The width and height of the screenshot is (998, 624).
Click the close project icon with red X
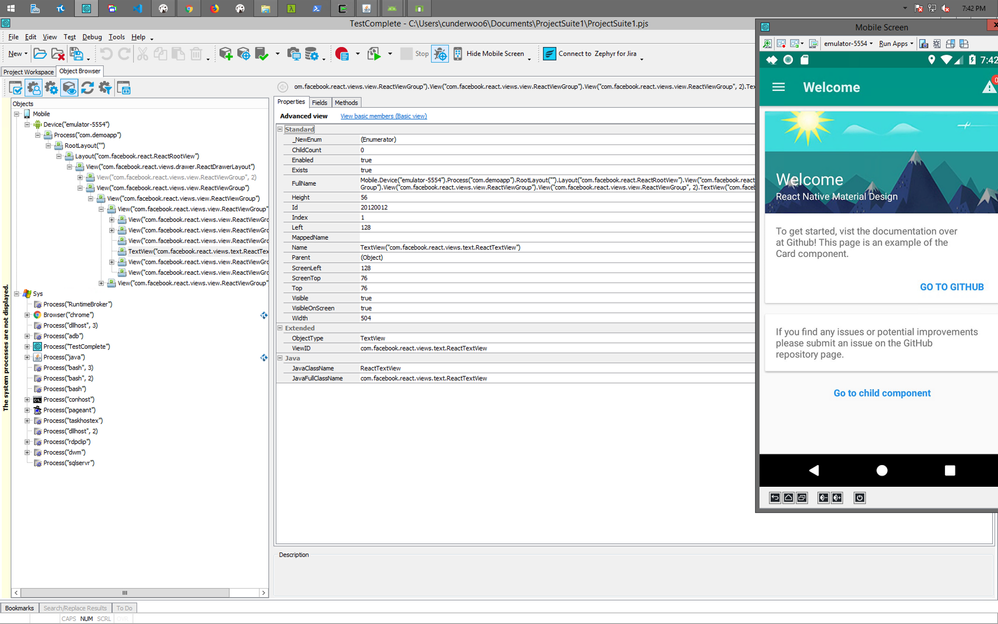point(58,54)
